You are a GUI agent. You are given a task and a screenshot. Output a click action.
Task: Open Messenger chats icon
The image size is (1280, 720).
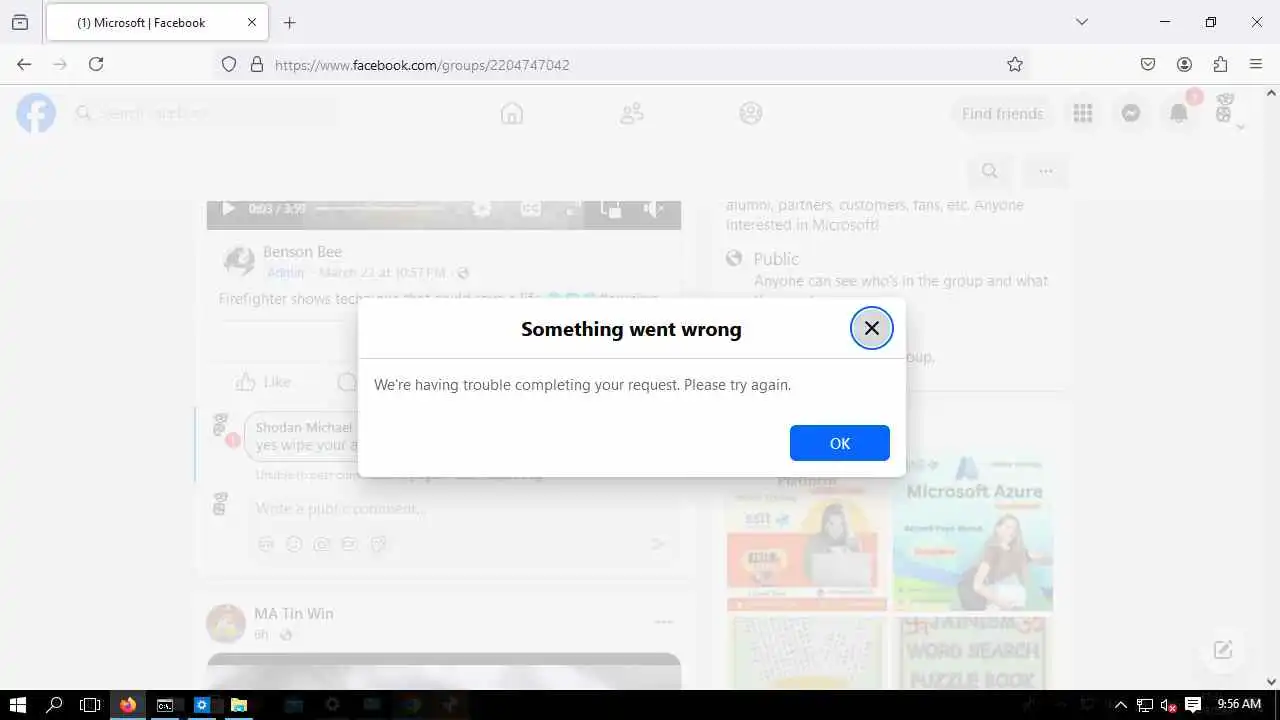pyautogui.click(x=1131, y=113)
